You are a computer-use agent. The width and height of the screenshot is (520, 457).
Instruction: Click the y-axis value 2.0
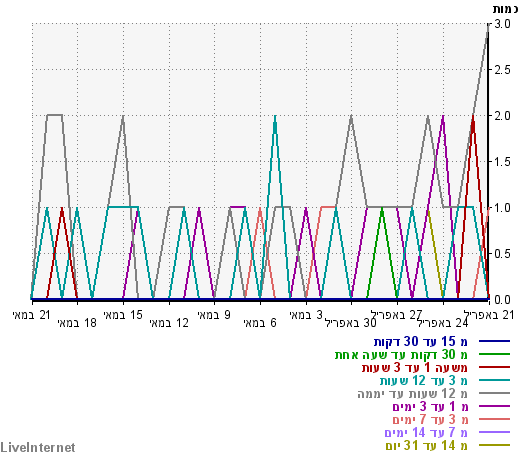[x=502, y=116]
